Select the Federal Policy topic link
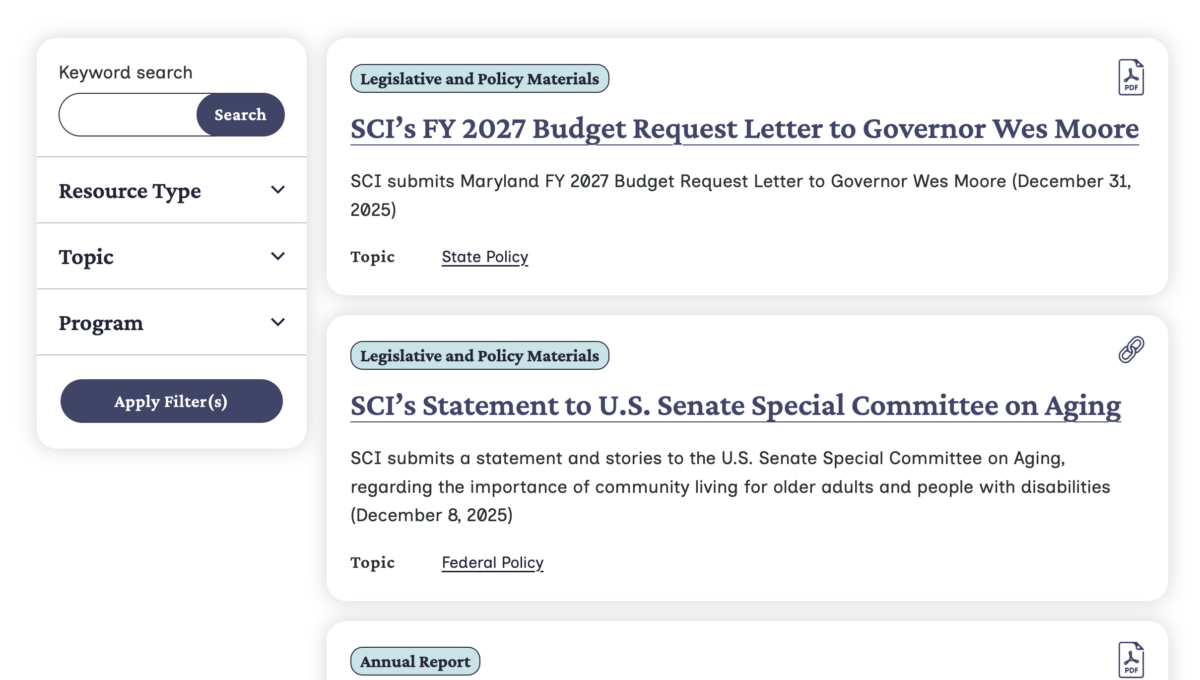The width and height of the screenshot is (1200, 680). pos(492,562)
